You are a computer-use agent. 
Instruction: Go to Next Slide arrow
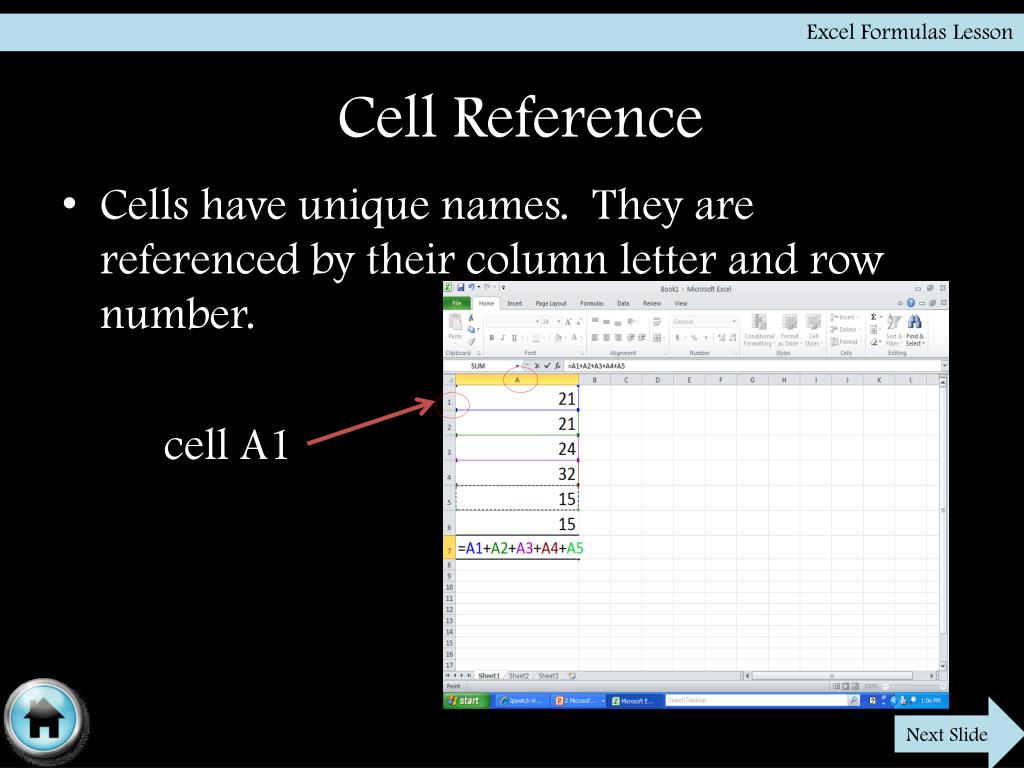959,733
